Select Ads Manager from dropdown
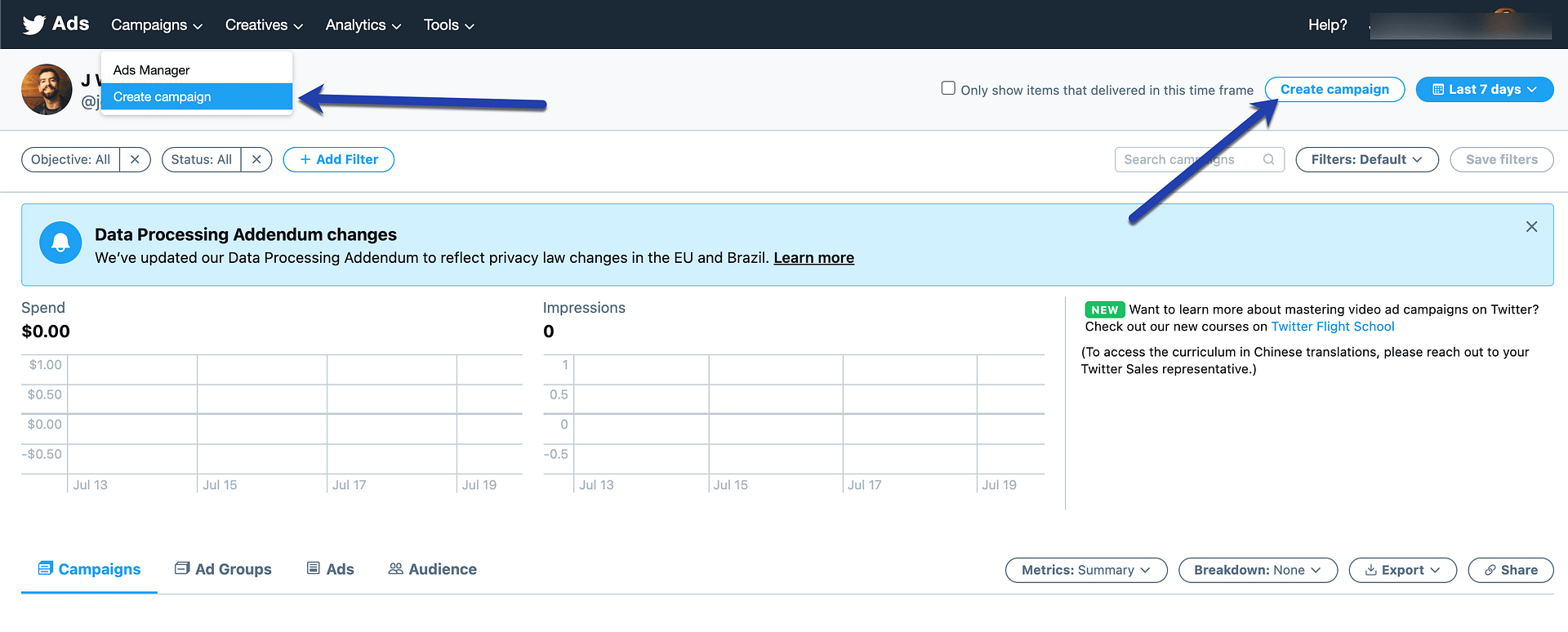Image resolution: width=1568 pixels, height=632 pixels. pyautogui.click(x=196, y=70)
